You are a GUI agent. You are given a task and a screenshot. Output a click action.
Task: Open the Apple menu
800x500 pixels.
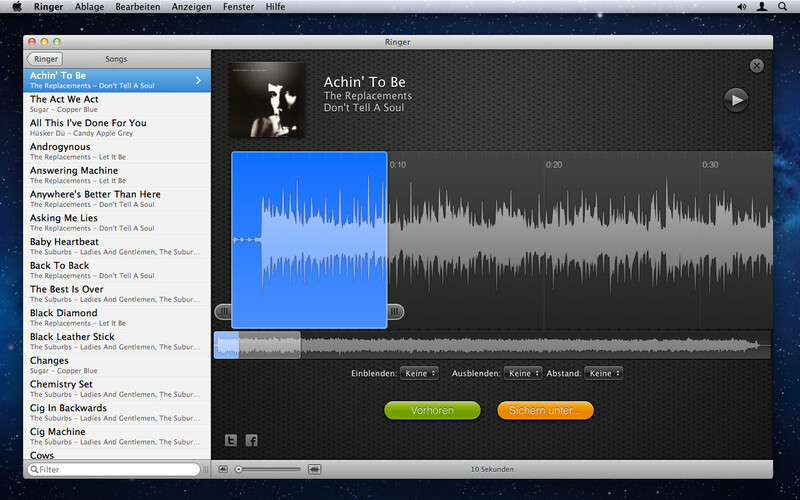(17, 7)
